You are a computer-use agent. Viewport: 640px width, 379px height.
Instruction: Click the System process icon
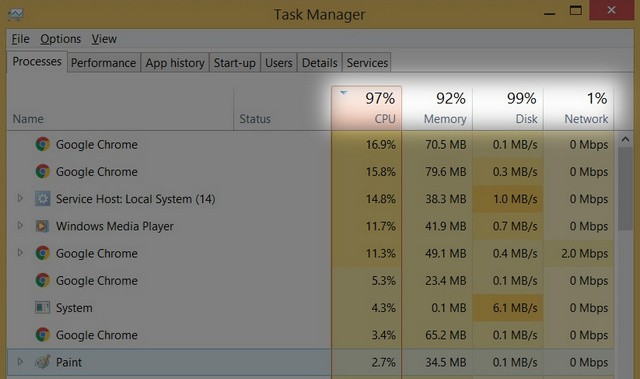pos(42,308)
